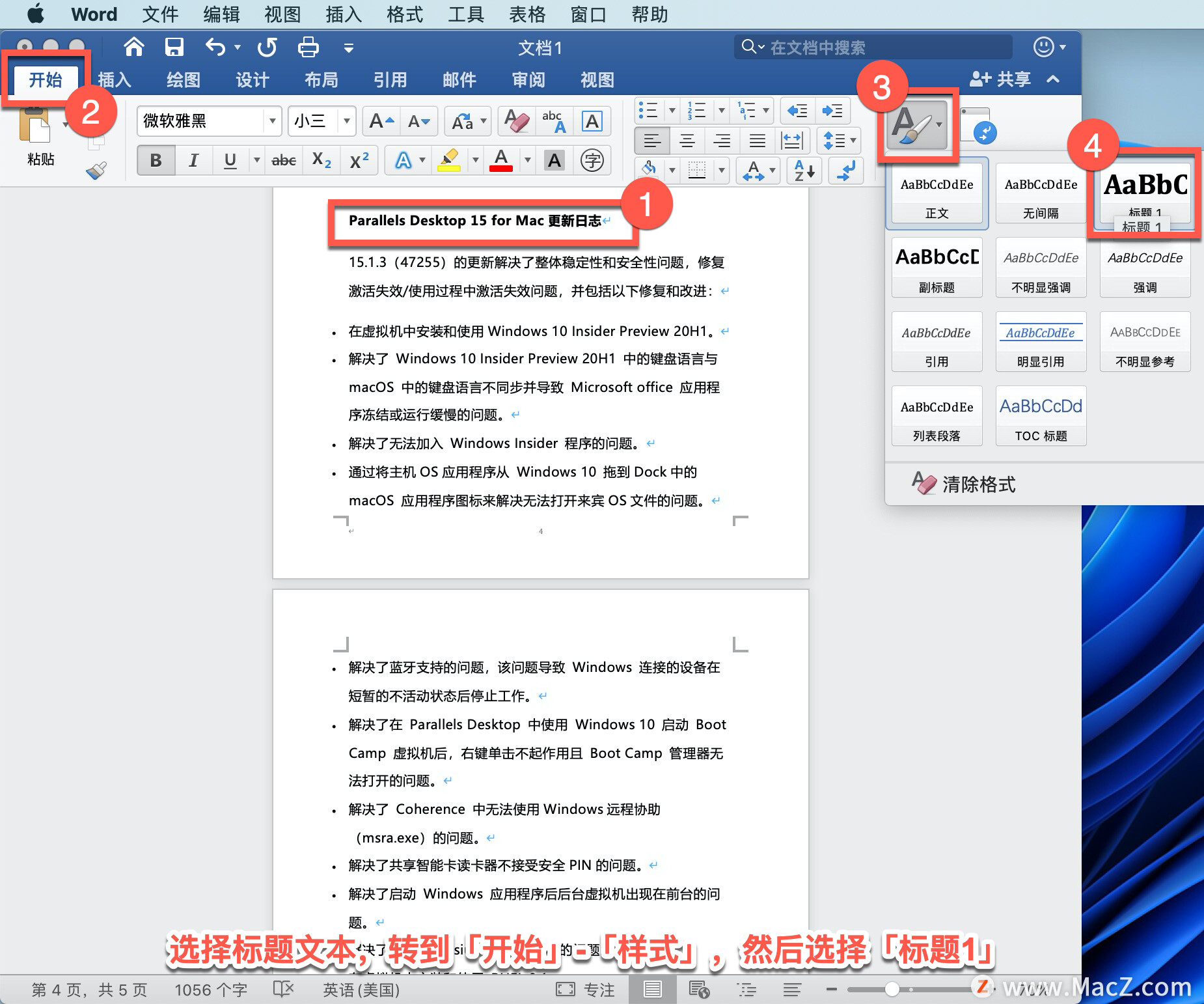The width and height of the screenshot is (1204, 1004).
Task: Open the 设计 ribbon tab
Action: coord(252,79)
